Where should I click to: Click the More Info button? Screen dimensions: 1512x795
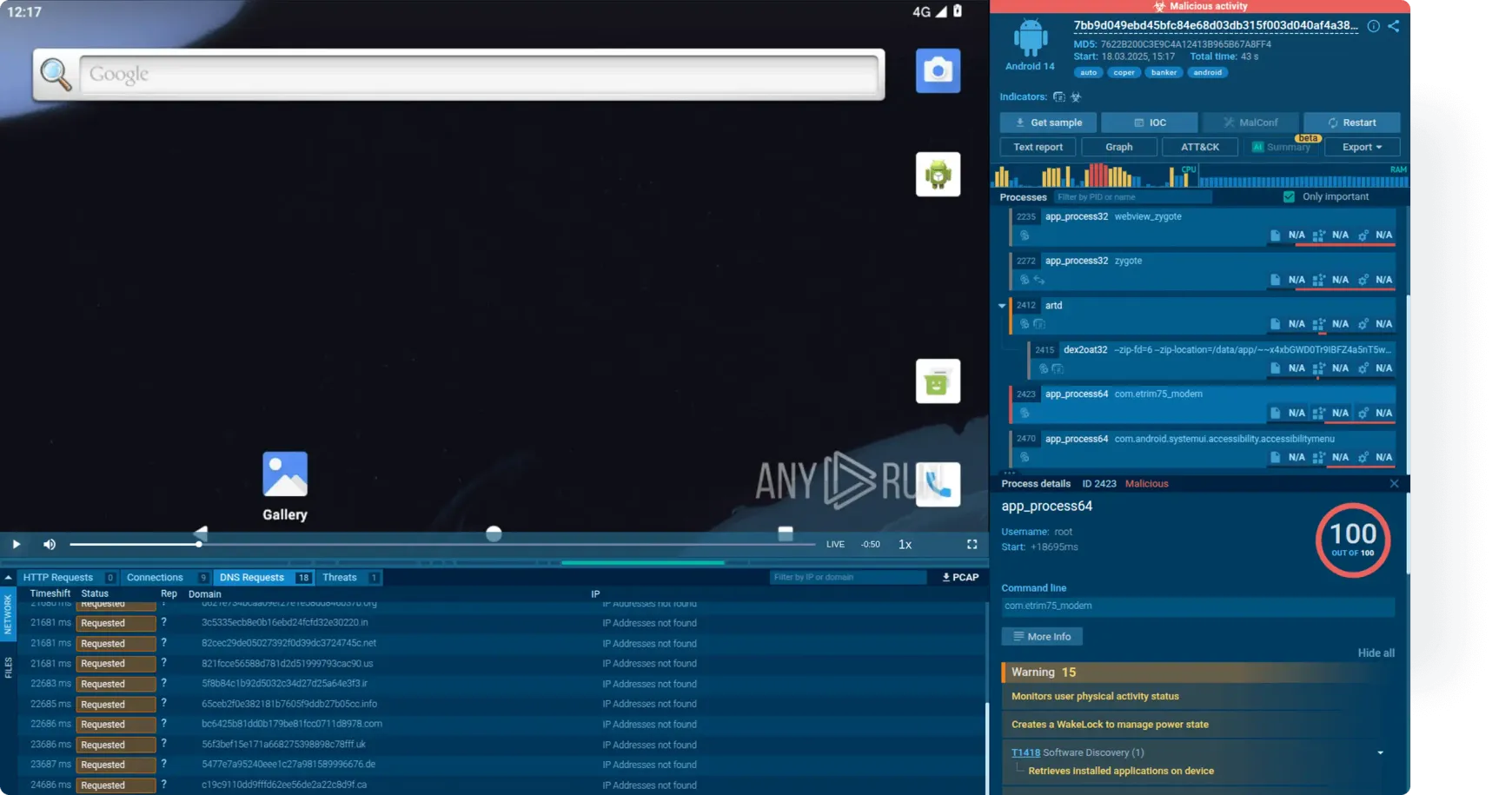[1041, 637]
